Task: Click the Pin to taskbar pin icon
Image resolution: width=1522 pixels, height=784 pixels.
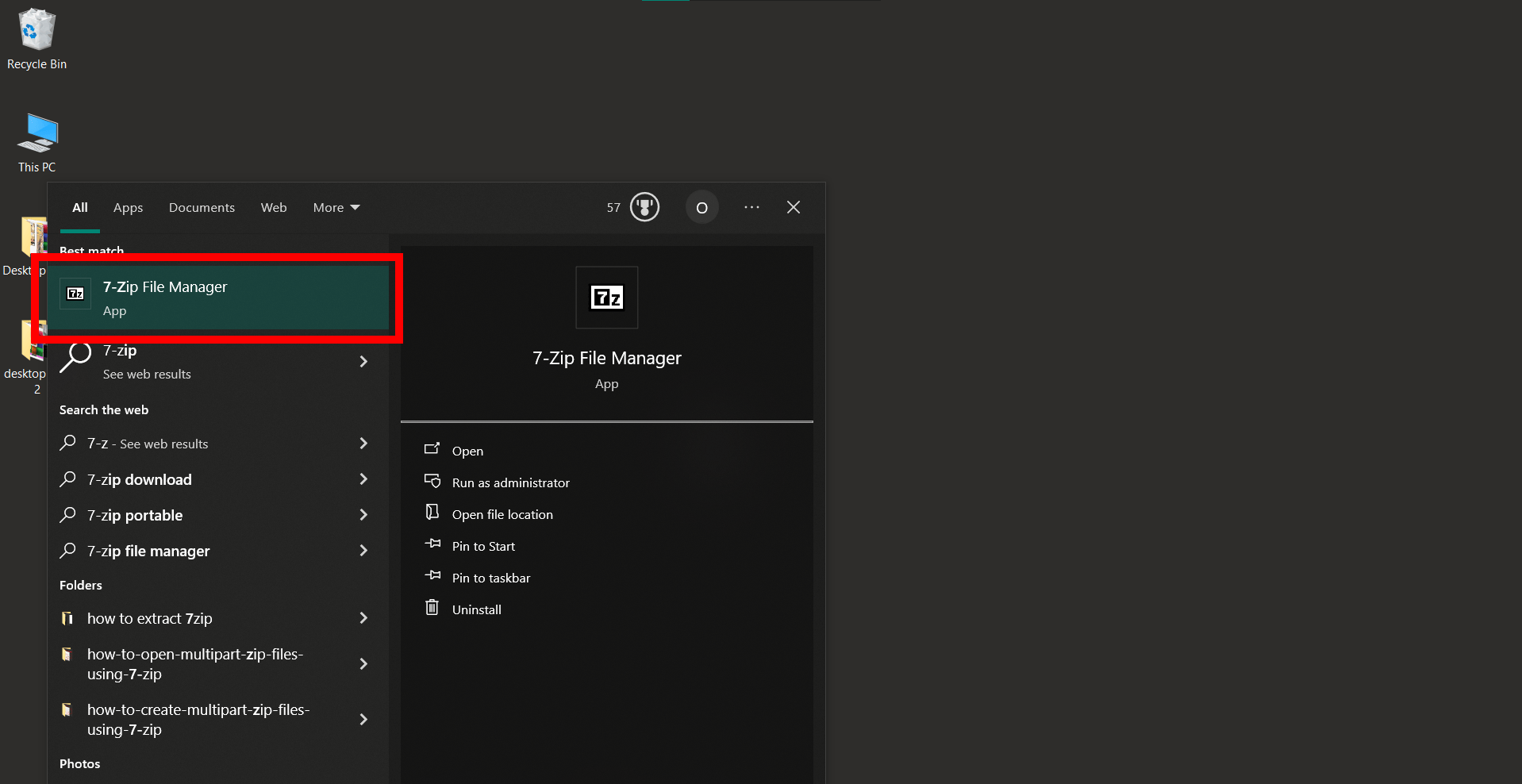Action: (x=432, y=577)
